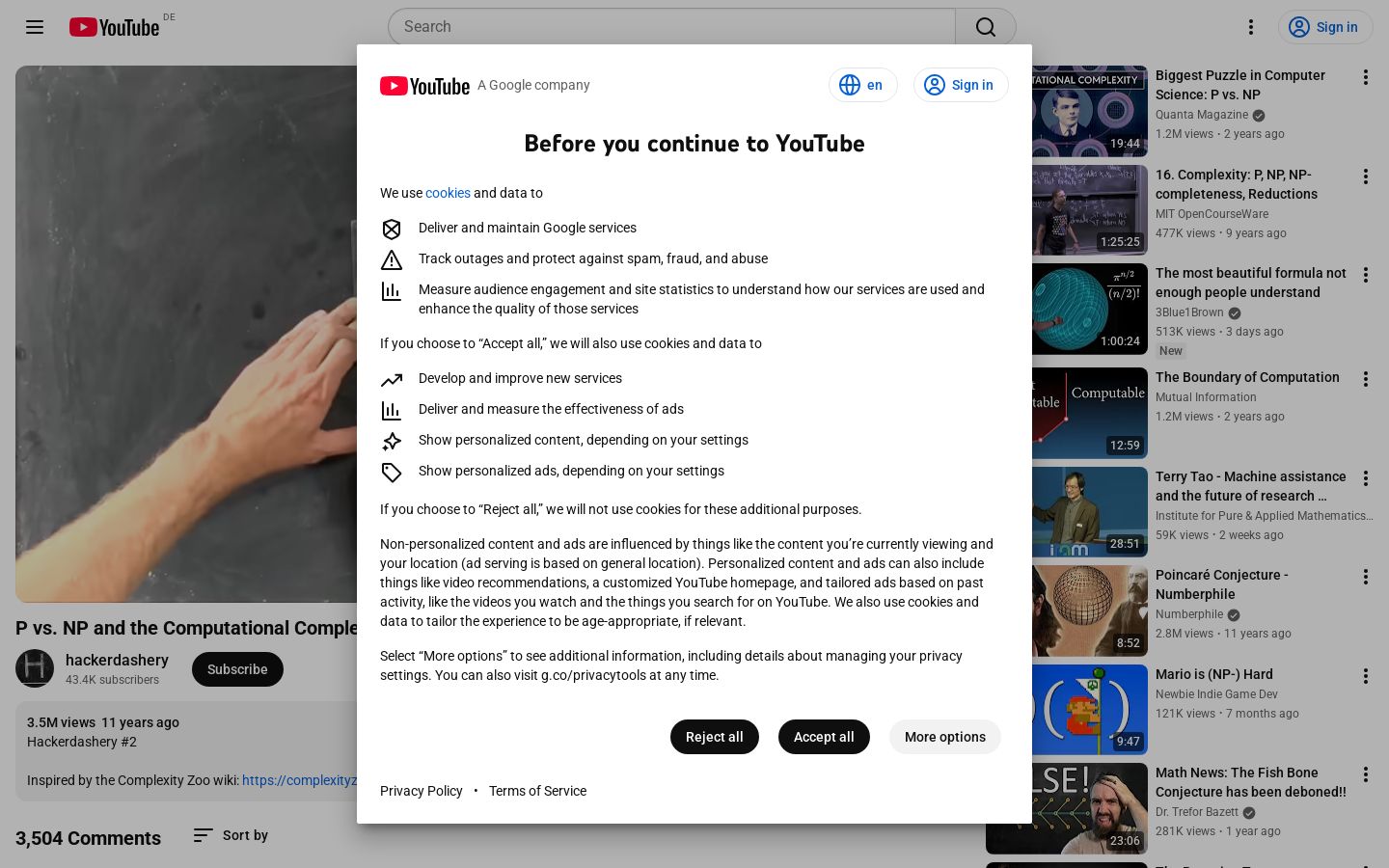This screenshot has height=868, width=1389.
Task: Open the hackerdashery channel name
Action: [117, 660]
